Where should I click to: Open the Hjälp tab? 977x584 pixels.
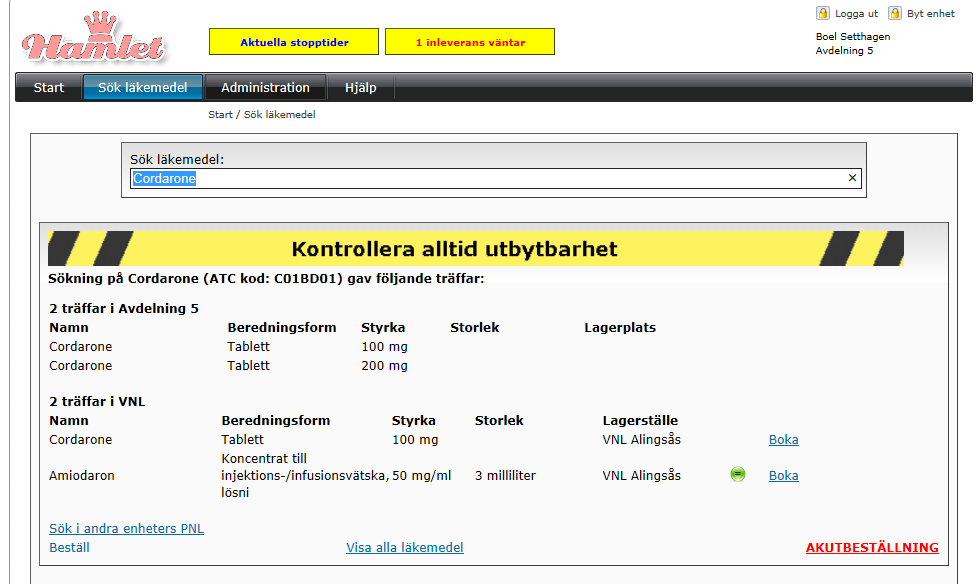pos(360,87)
